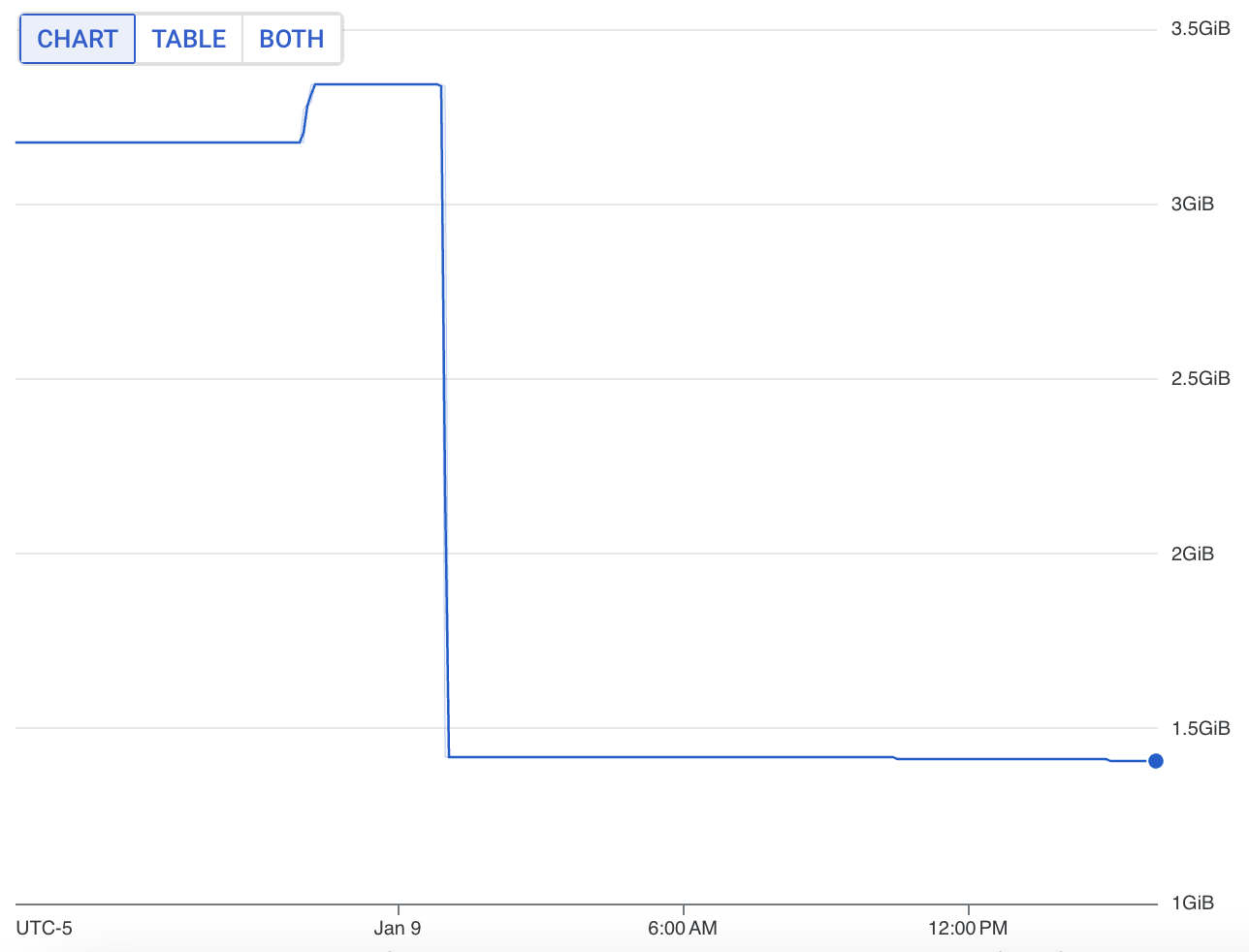Click the blue endpoint dot on the line

click(x=1155, y=761)
